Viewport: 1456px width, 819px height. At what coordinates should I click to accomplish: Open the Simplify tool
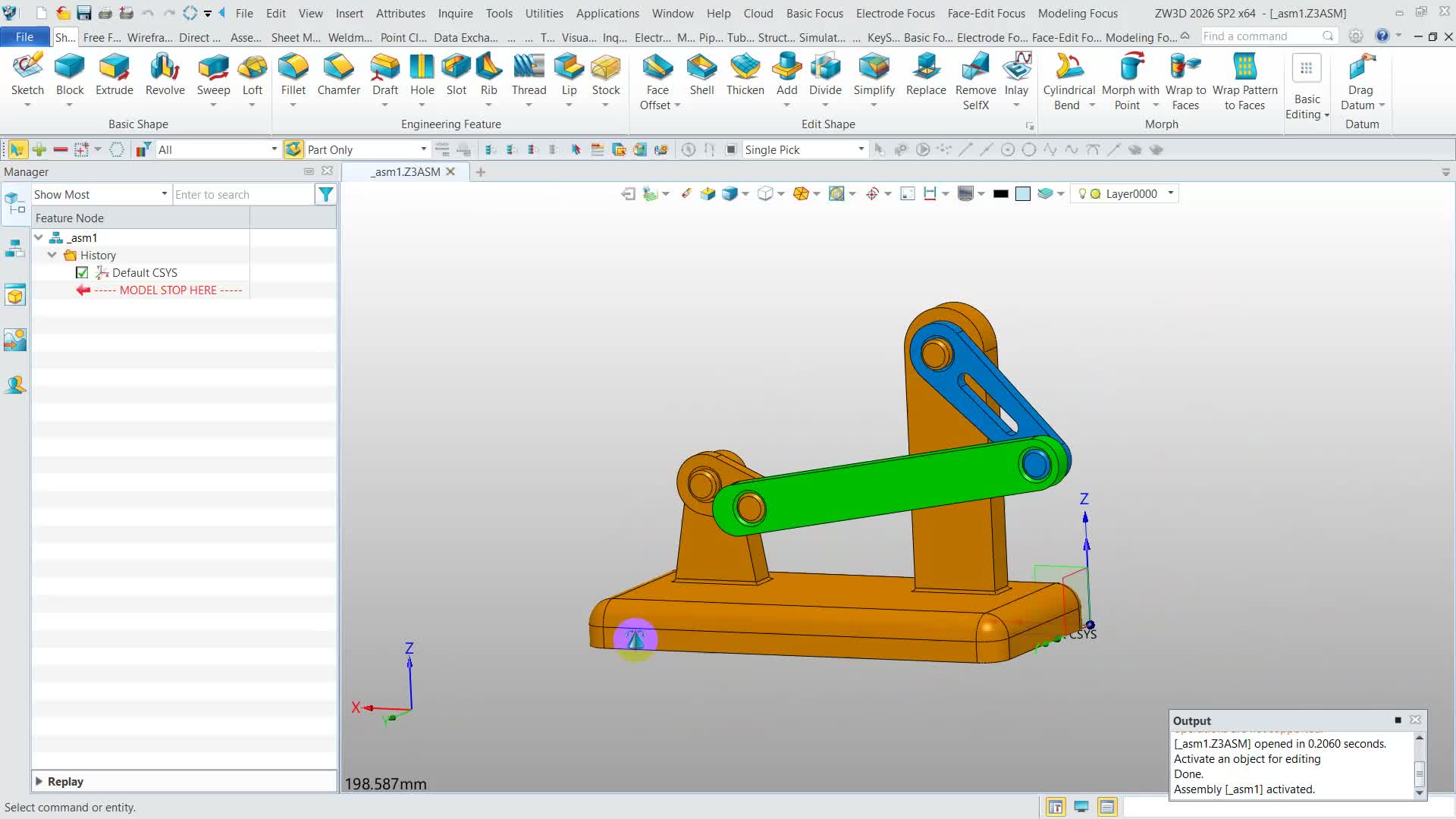click(874, 76)
